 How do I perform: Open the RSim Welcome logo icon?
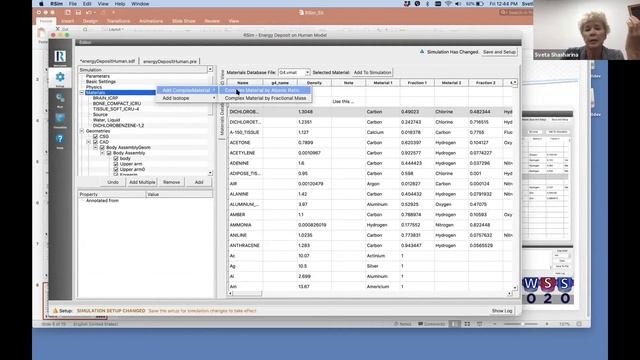[60, 57]
